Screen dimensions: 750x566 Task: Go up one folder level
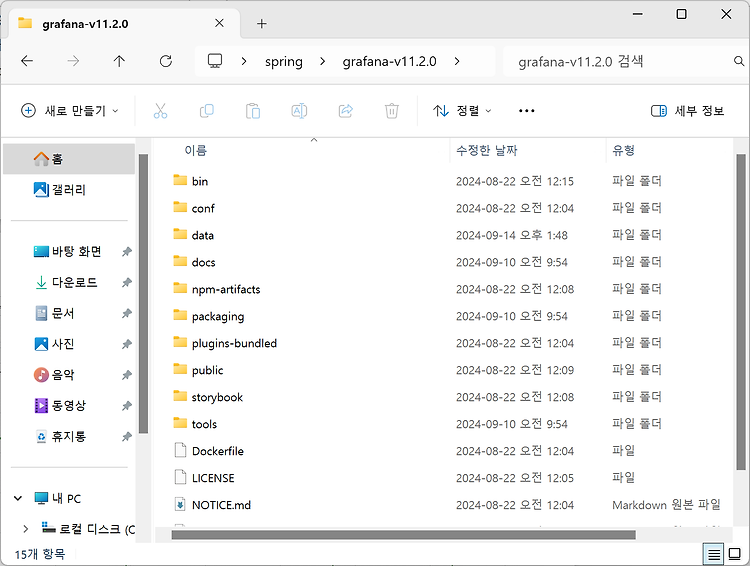(x=119, y=61)
